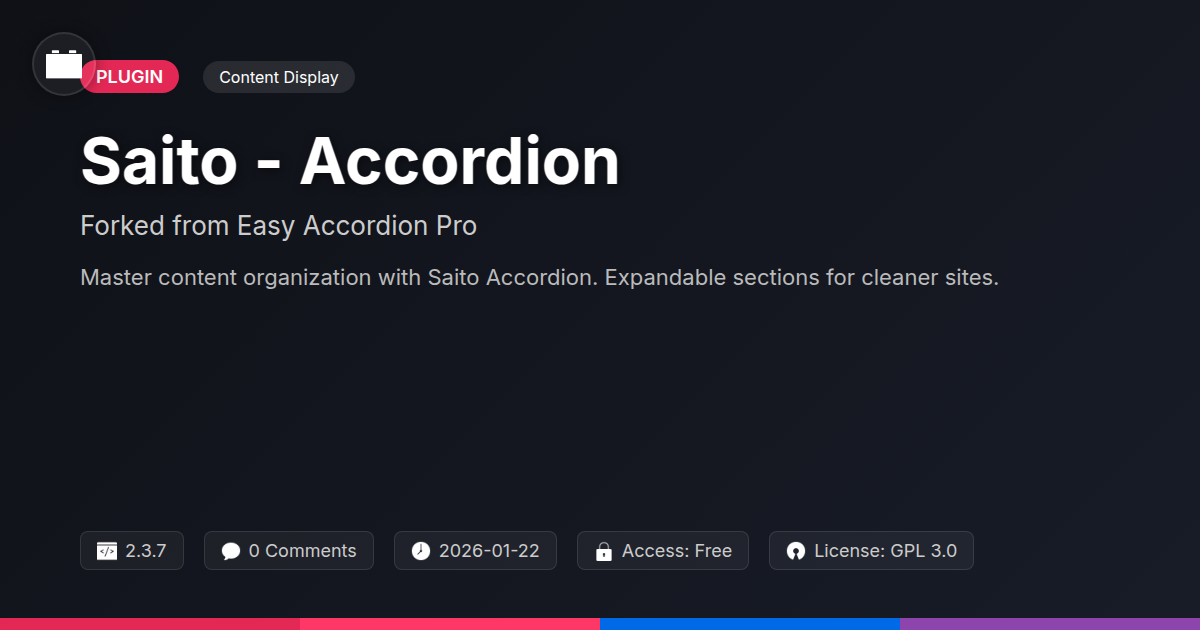1200x630 pixels.
Task: Click the crimson segment of bottom color bar
Action: pyautogui.click(x=150, y=624)
